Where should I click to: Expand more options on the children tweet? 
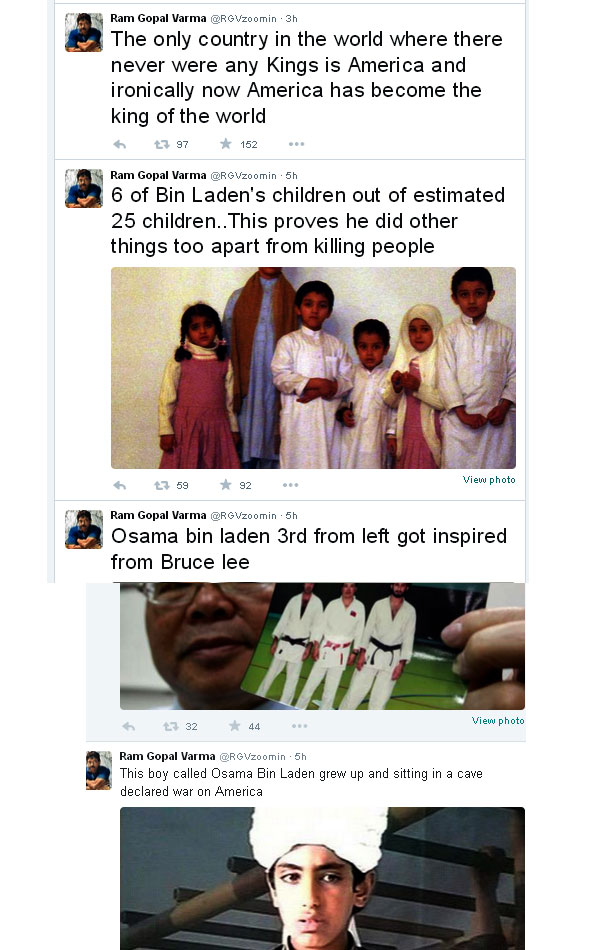pos(291,485)
